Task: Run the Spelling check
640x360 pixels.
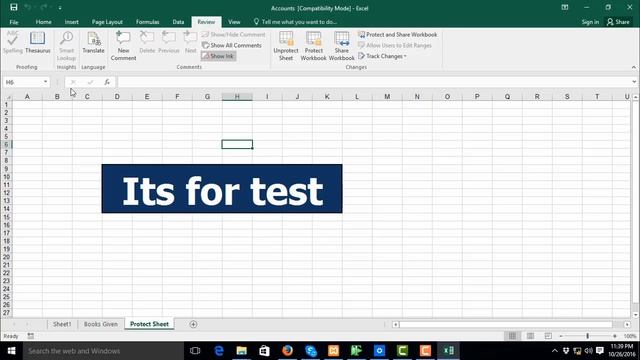Action: [12, 42]
